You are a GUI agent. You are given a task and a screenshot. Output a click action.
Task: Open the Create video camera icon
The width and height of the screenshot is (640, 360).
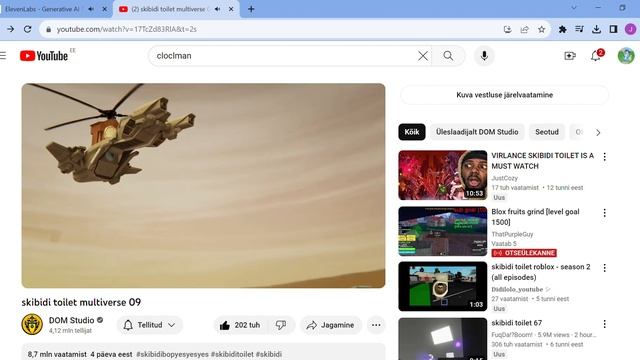[570, 56]
